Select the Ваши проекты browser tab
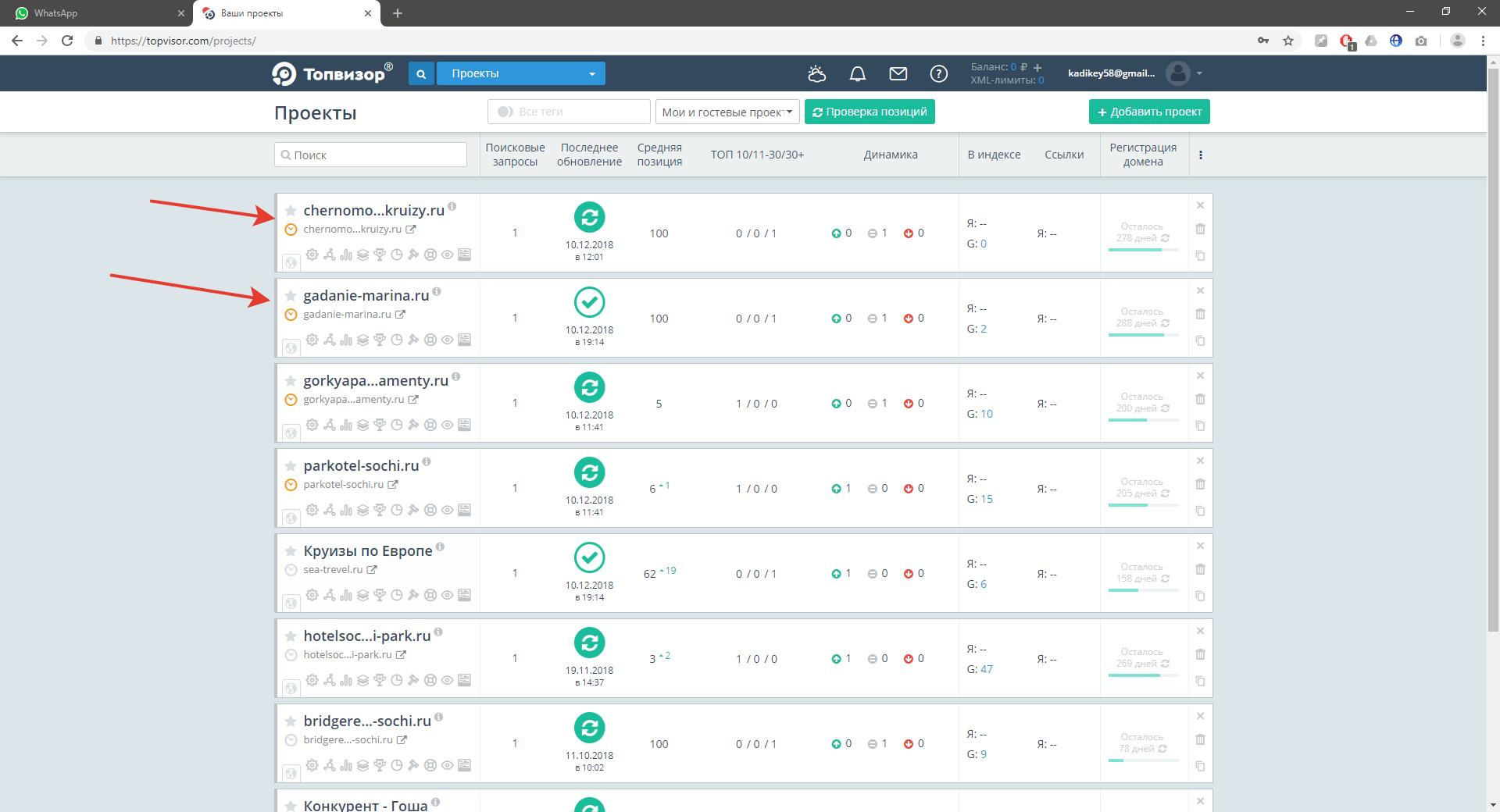The width and height of the screenshot is (1500, 812). (x=285, y=13)
